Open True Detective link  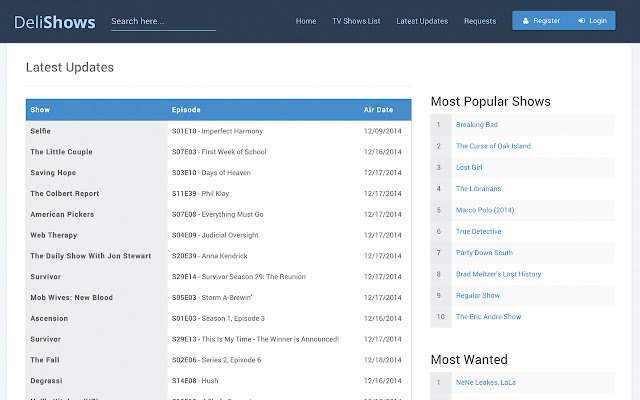[478, 231]
